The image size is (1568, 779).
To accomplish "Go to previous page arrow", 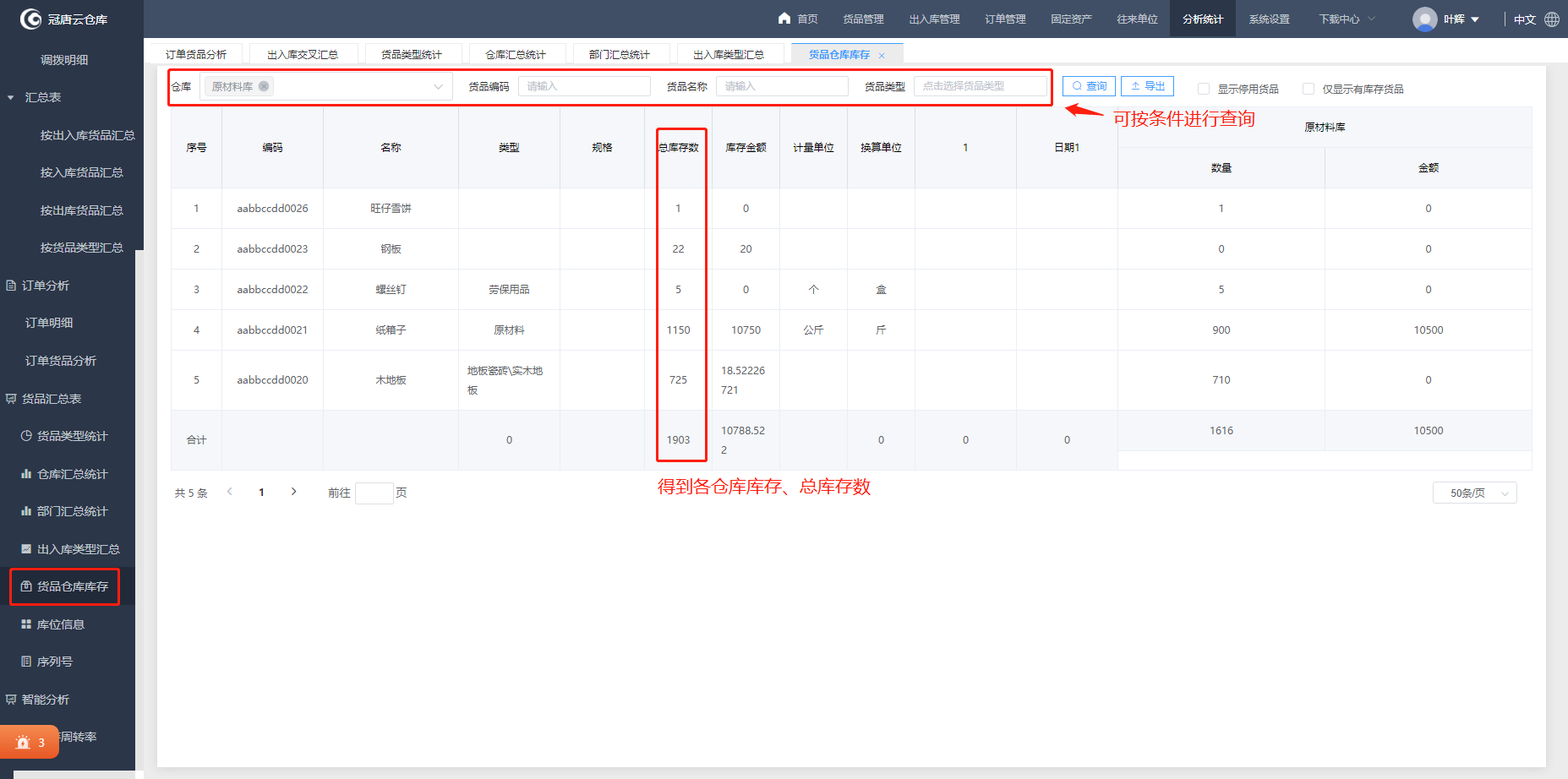I will pyautogui.click(x=229, y=492).
